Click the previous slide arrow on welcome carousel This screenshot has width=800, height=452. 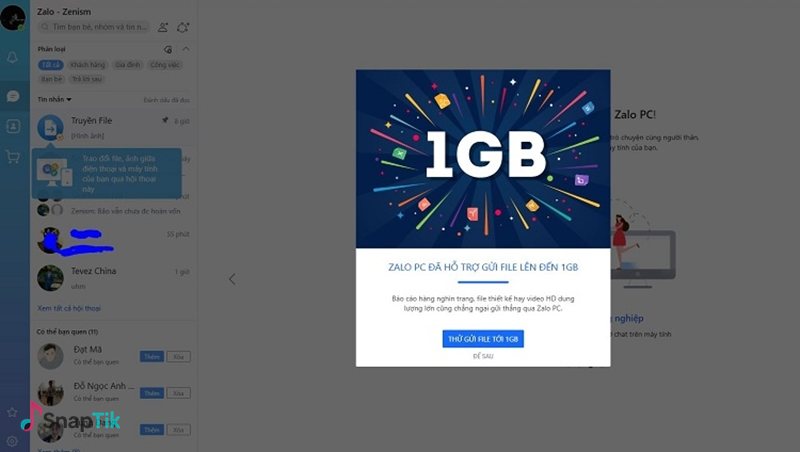point(232,279)
